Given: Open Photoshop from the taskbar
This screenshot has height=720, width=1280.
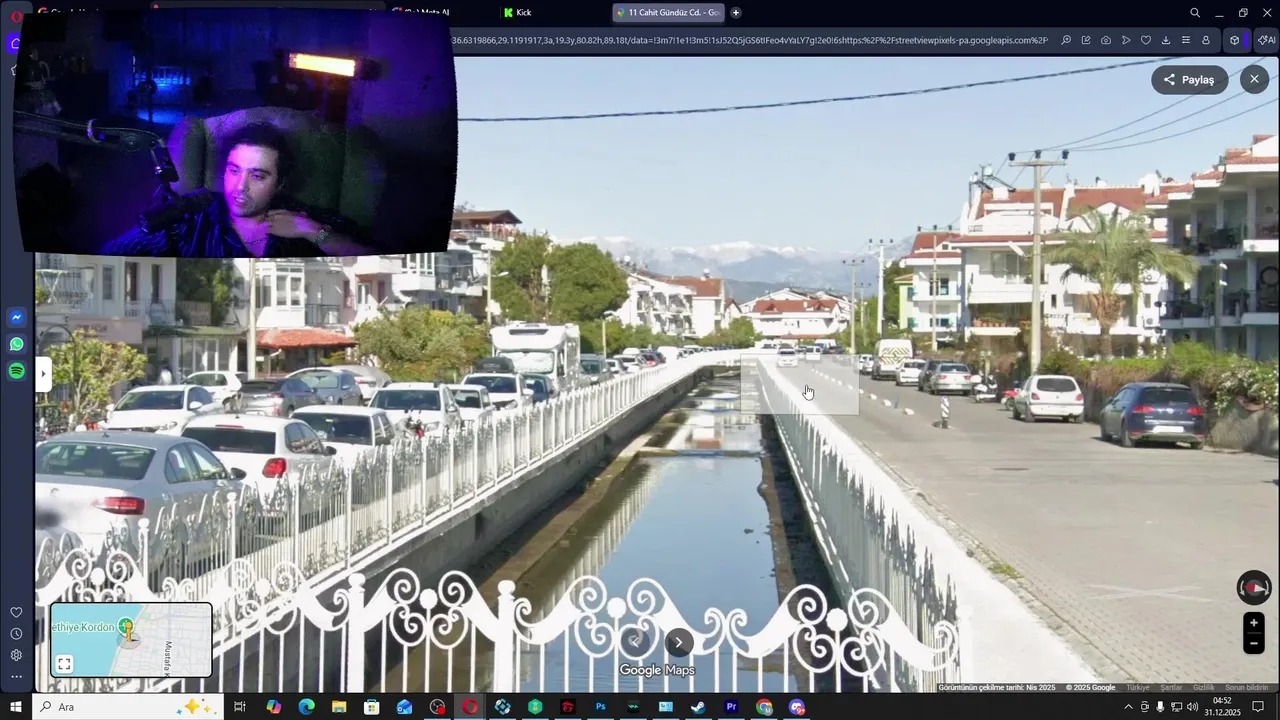Looking at the screenshot, I should (x=600, y=707).
